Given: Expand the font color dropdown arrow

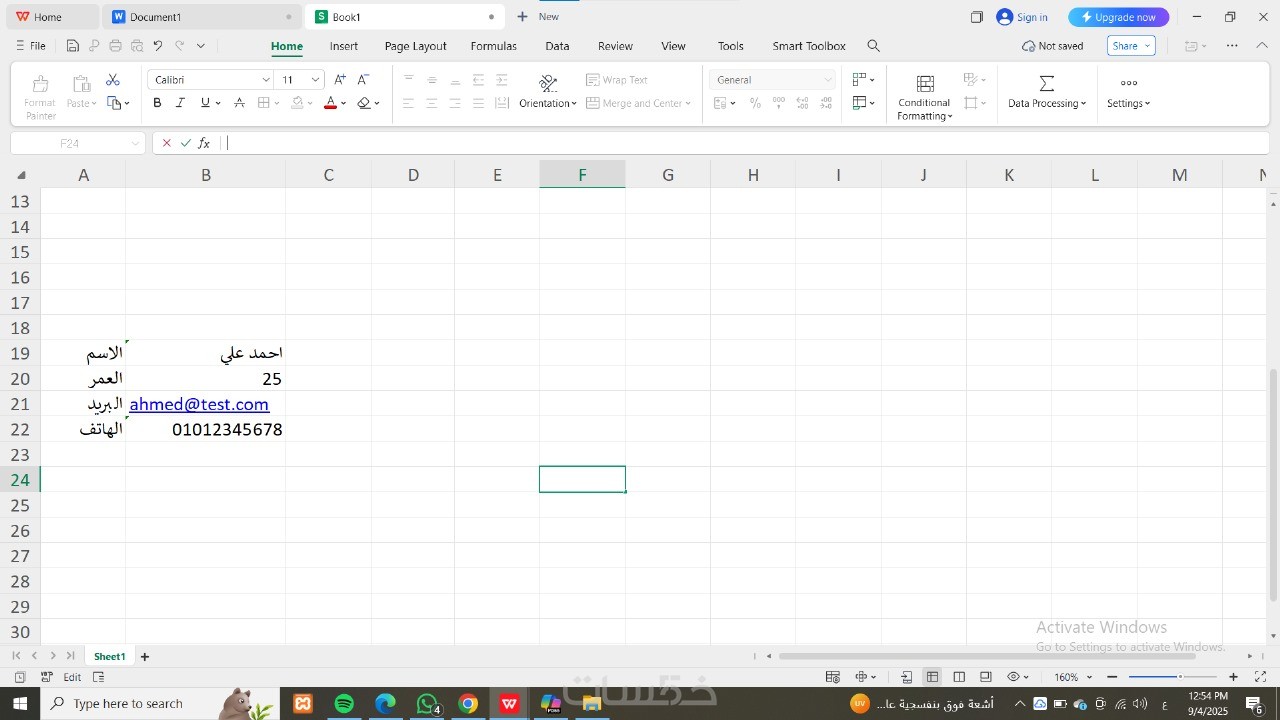Looking at the screenshot, I should (343, 103).
